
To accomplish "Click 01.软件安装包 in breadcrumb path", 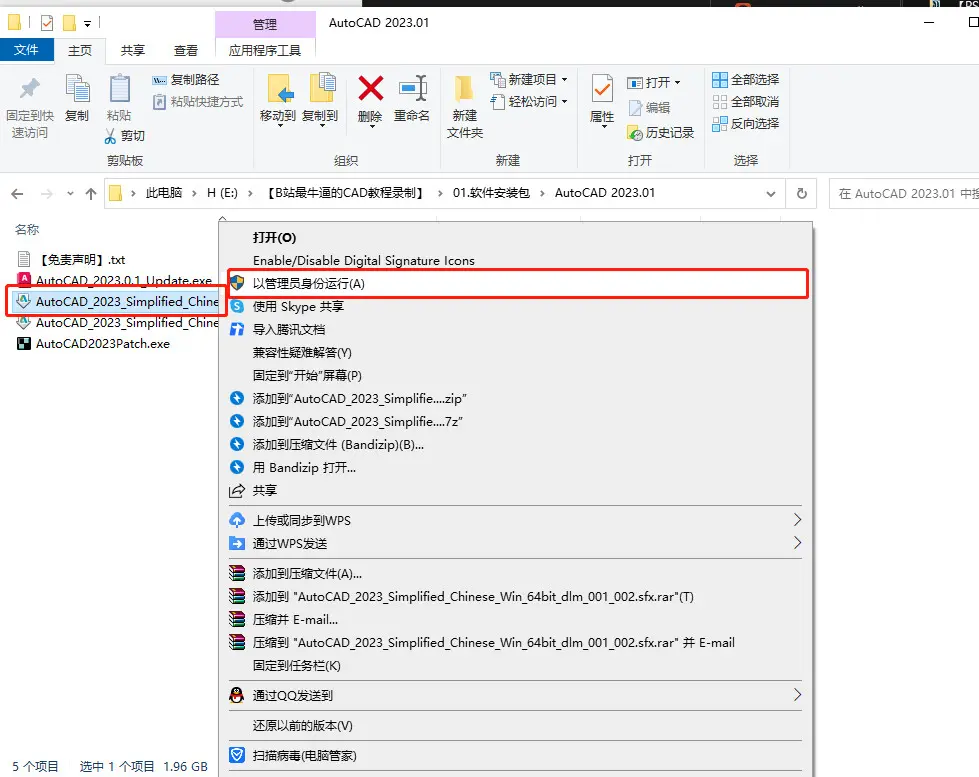I will pyautogui.click(x=491, y=193).
